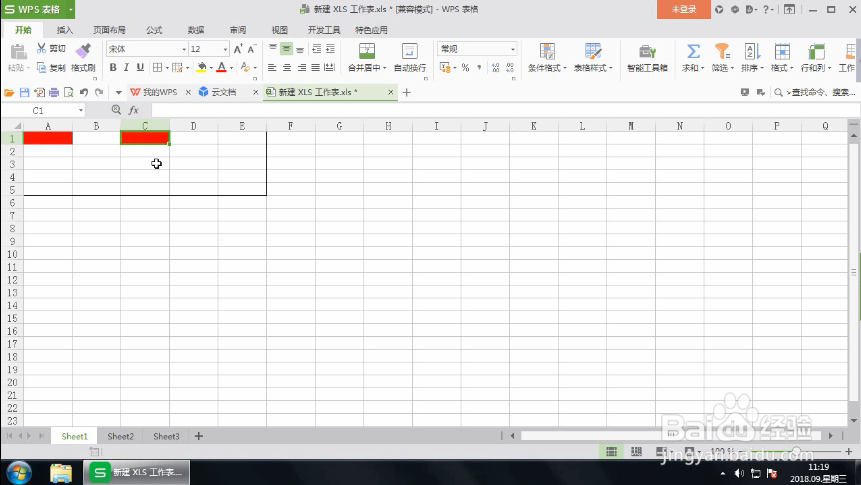
Task: Click the Wrap Text (自动换行) icon
Action: 410,51
